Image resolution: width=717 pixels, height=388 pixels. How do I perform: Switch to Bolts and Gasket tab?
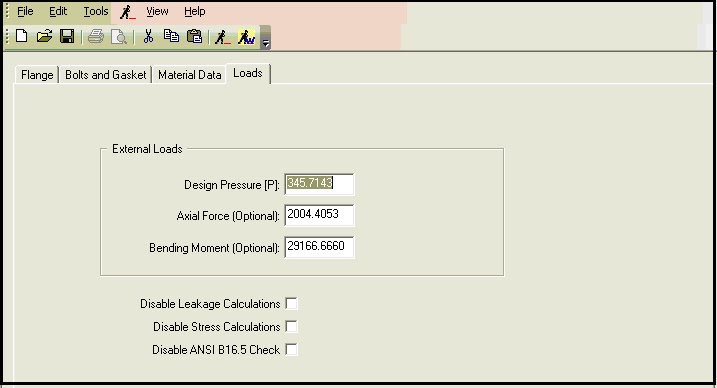tap(106, 75)
